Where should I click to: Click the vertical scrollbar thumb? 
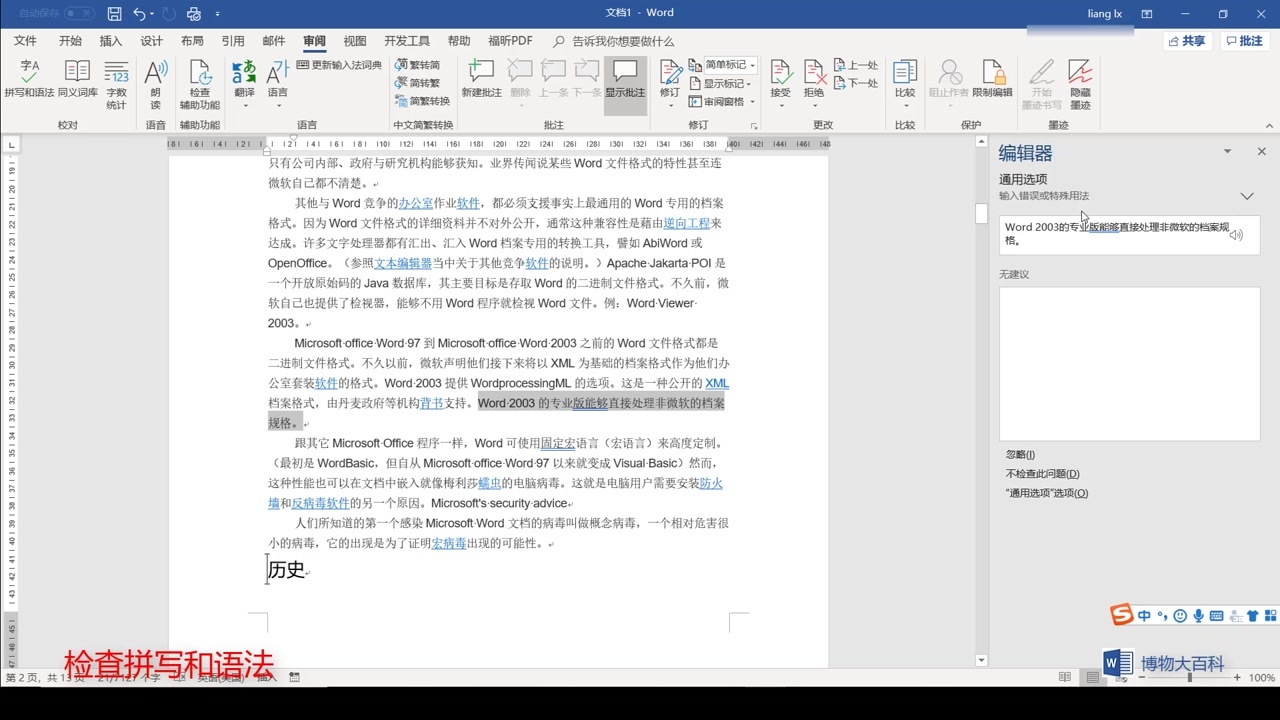(982, 213)
